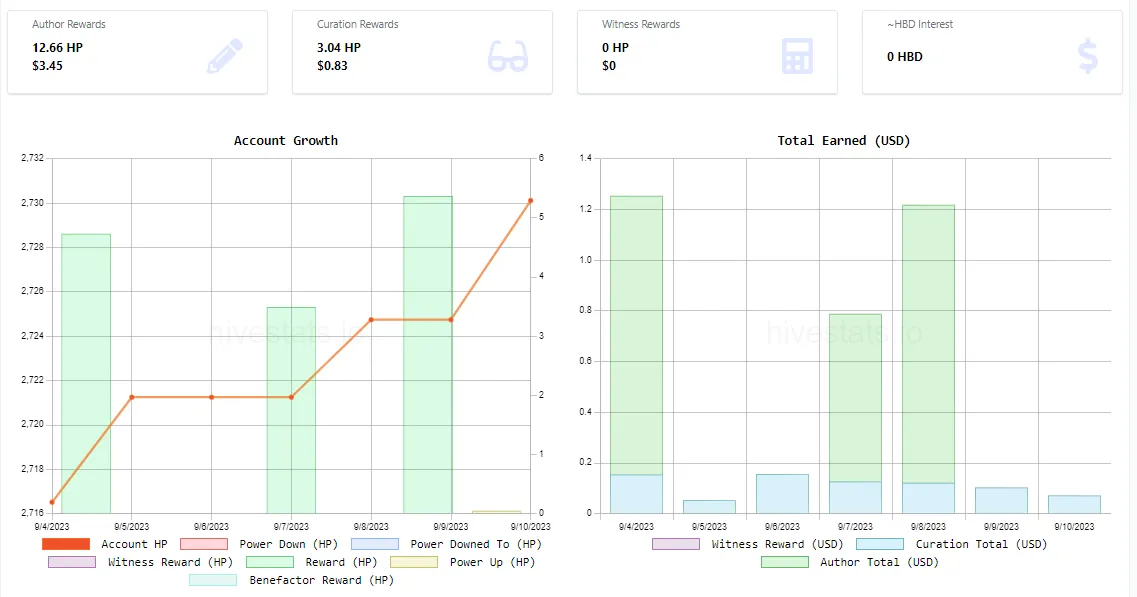Toggle Curation Total (USD) legend item

coord(951,544)
